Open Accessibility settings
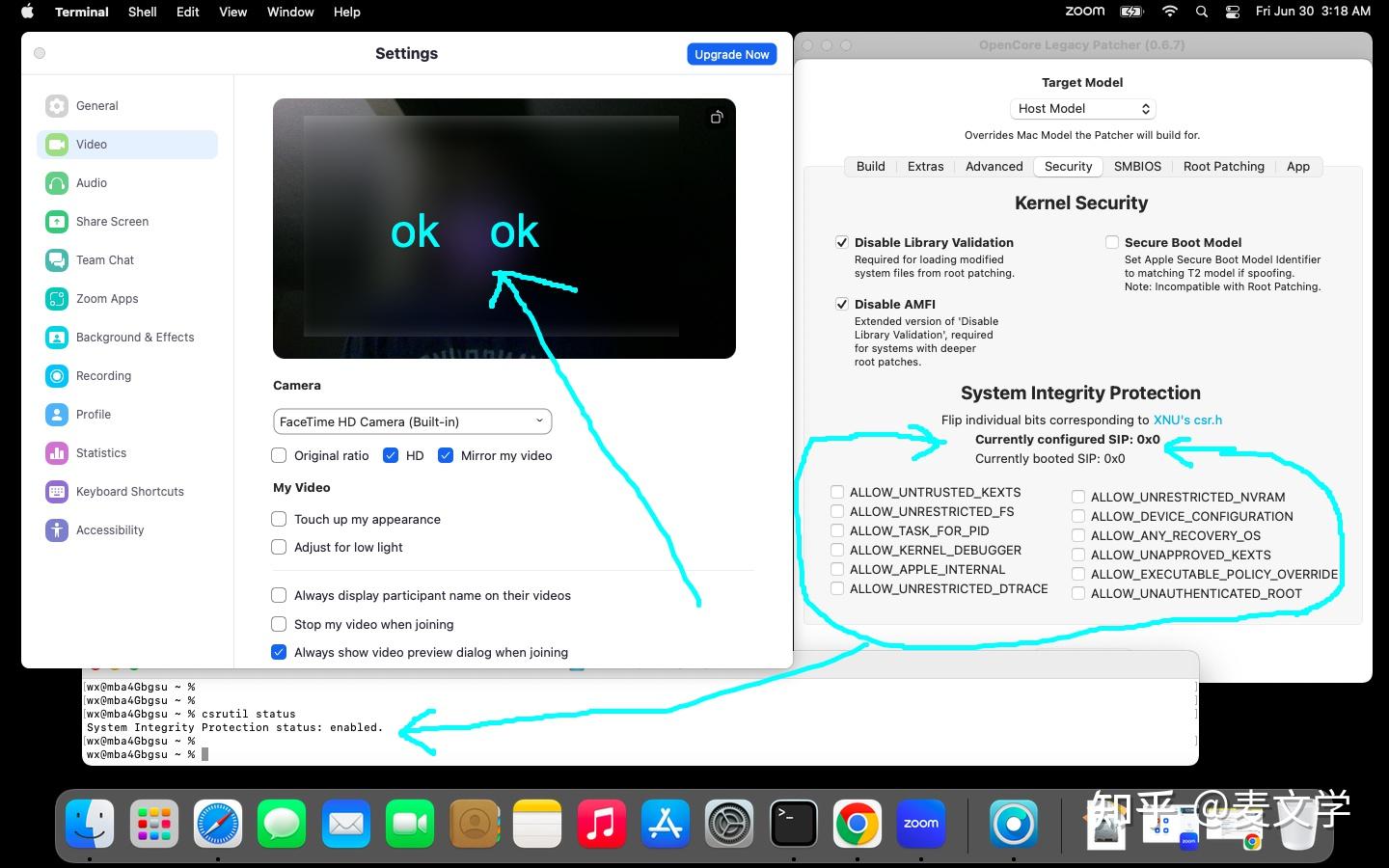Image resolution: width=1389 pixels, height=868 pixels. point(127,530)
